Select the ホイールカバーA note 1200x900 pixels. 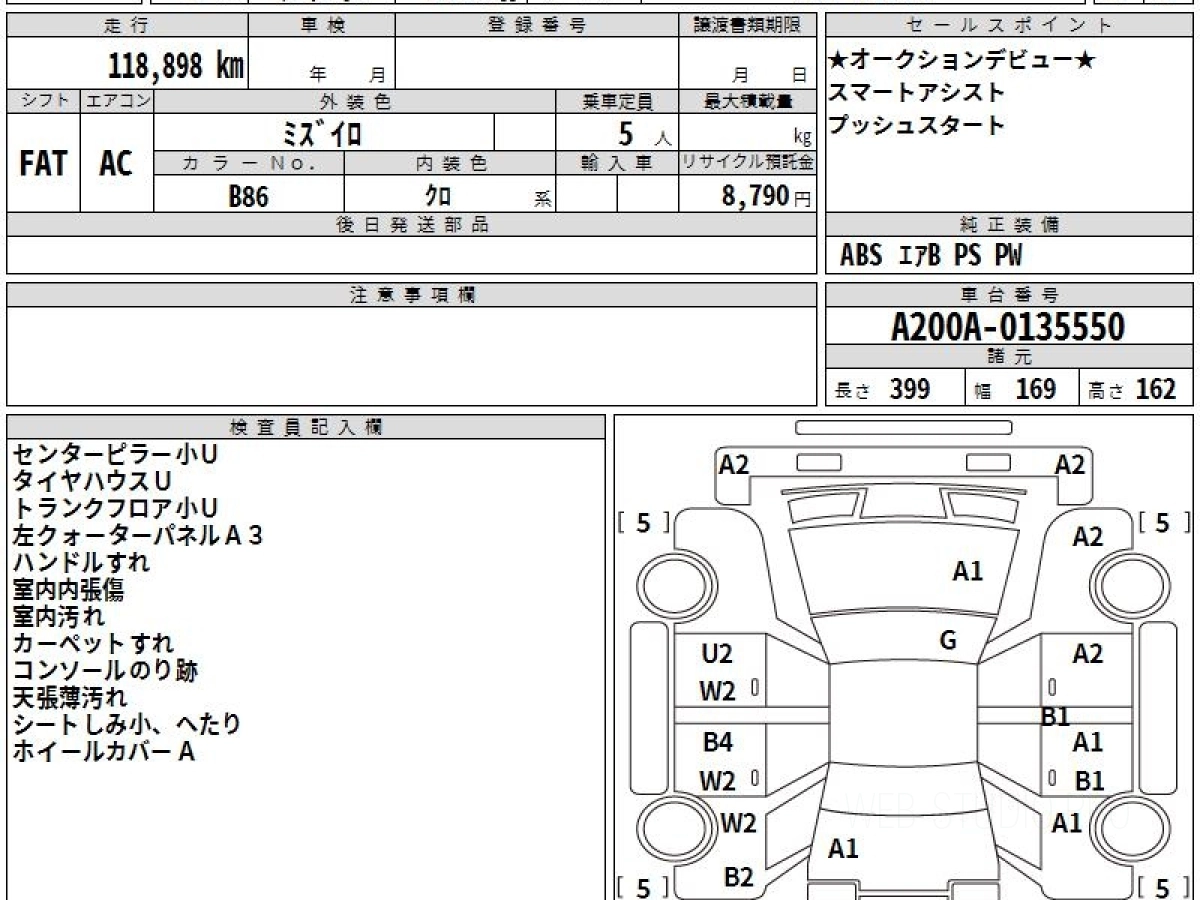pos(103,751)
